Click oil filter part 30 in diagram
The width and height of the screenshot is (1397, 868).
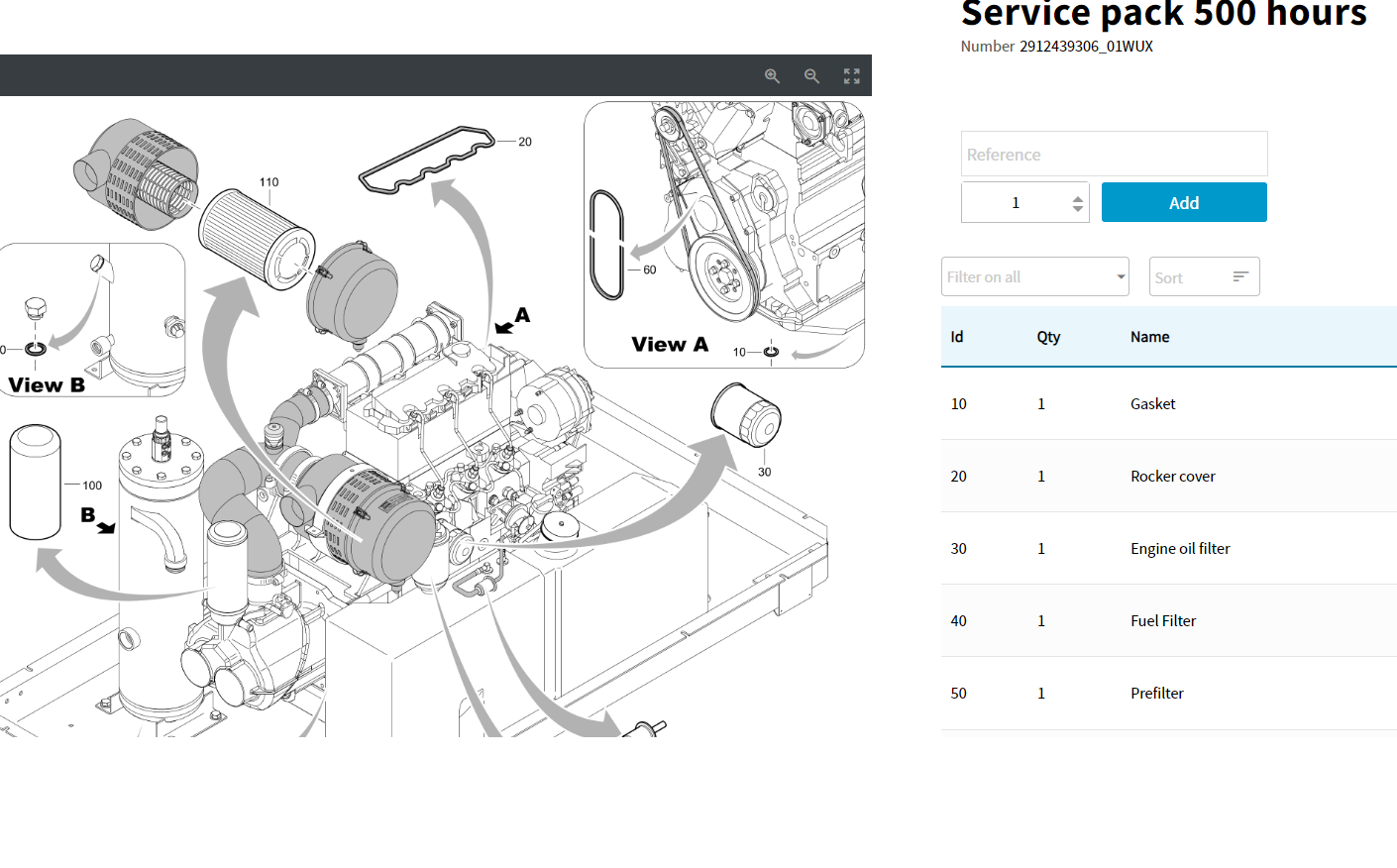coord(748,416)
